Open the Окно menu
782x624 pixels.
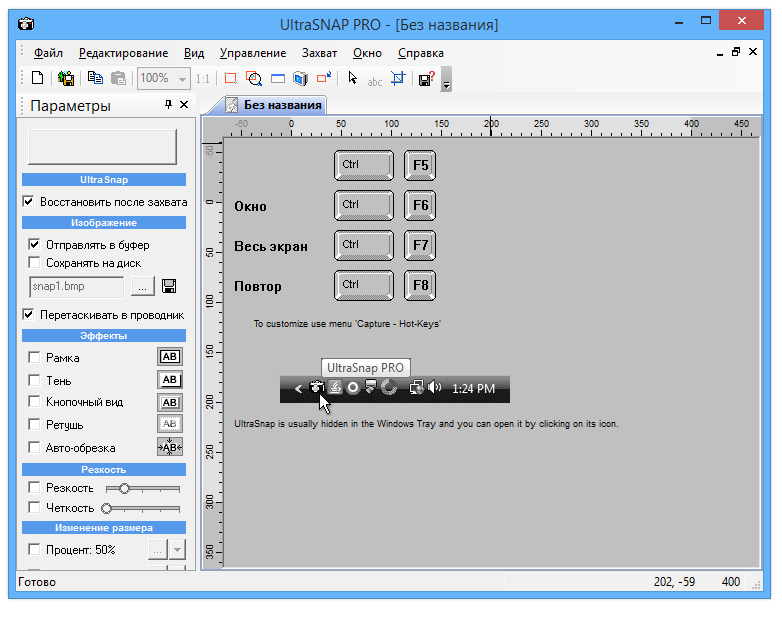click(367, 53)
